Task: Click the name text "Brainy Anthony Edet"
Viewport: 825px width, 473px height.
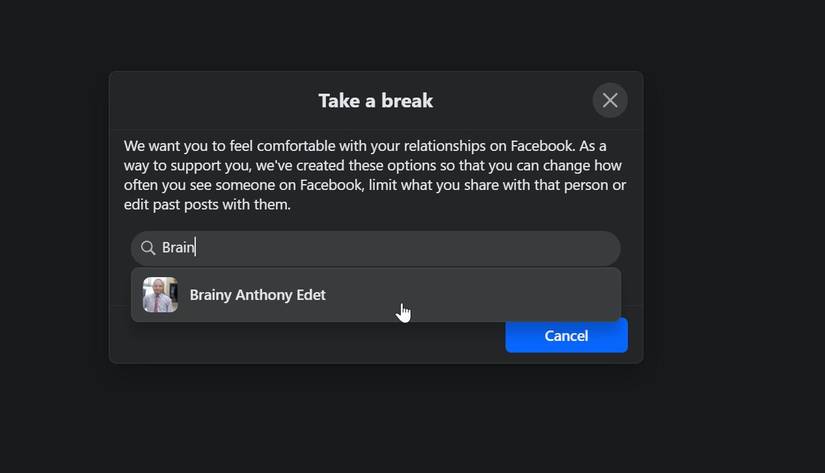Action: click(x=257, y=295)
